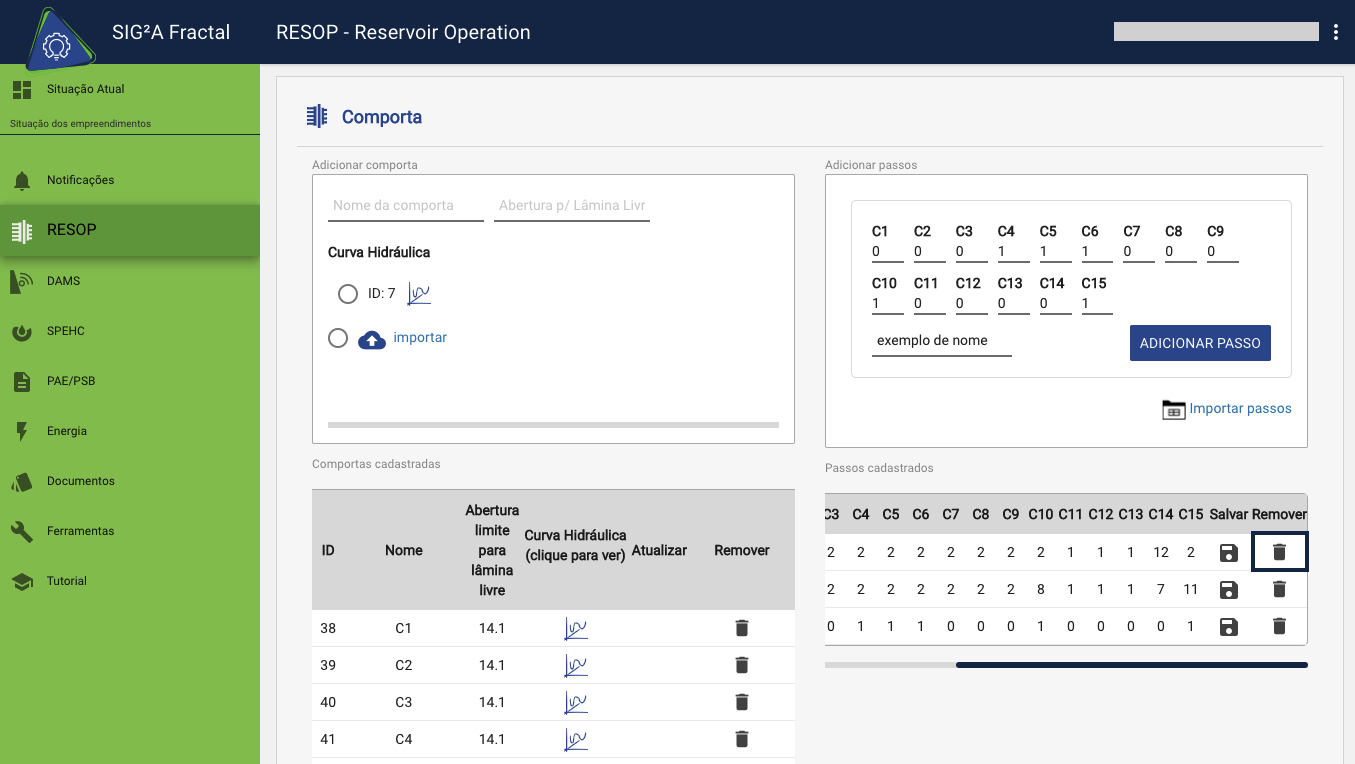
Task: Select the importar curve radio button
Action: coord(338,338)
